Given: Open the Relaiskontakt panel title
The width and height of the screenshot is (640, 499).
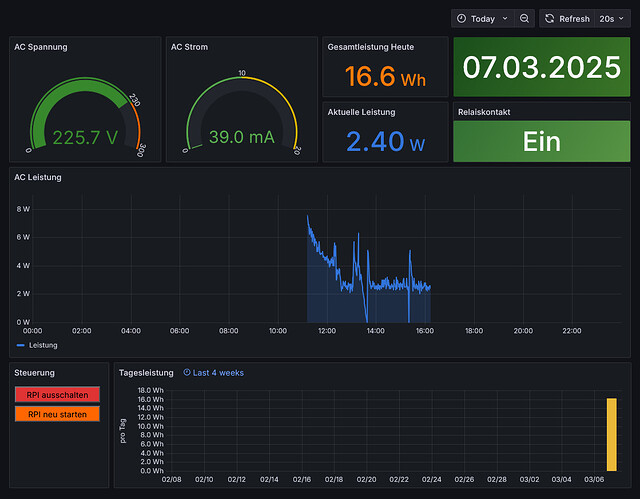Looking at the screenshot, I should [x=484, y=112].
